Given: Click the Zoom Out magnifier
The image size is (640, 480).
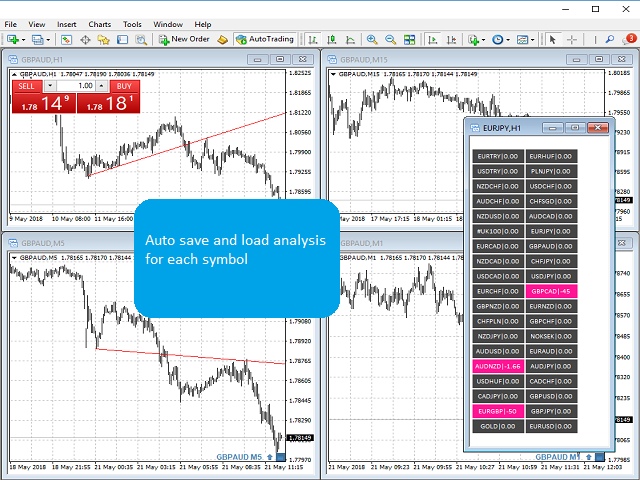Looking at the screenshot, I should coord(391,40).
